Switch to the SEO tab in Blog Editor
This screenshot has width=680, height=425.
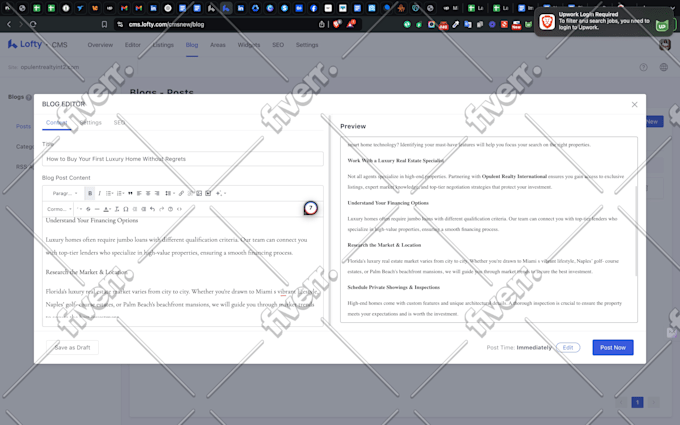[x=119, y=123]
